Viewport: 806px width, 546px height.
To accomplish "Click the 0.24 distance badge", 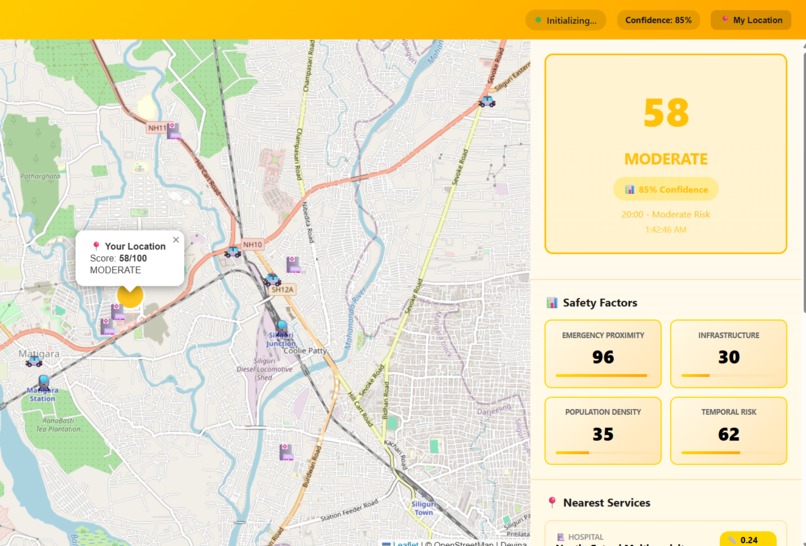I will [x=748, y=539].
